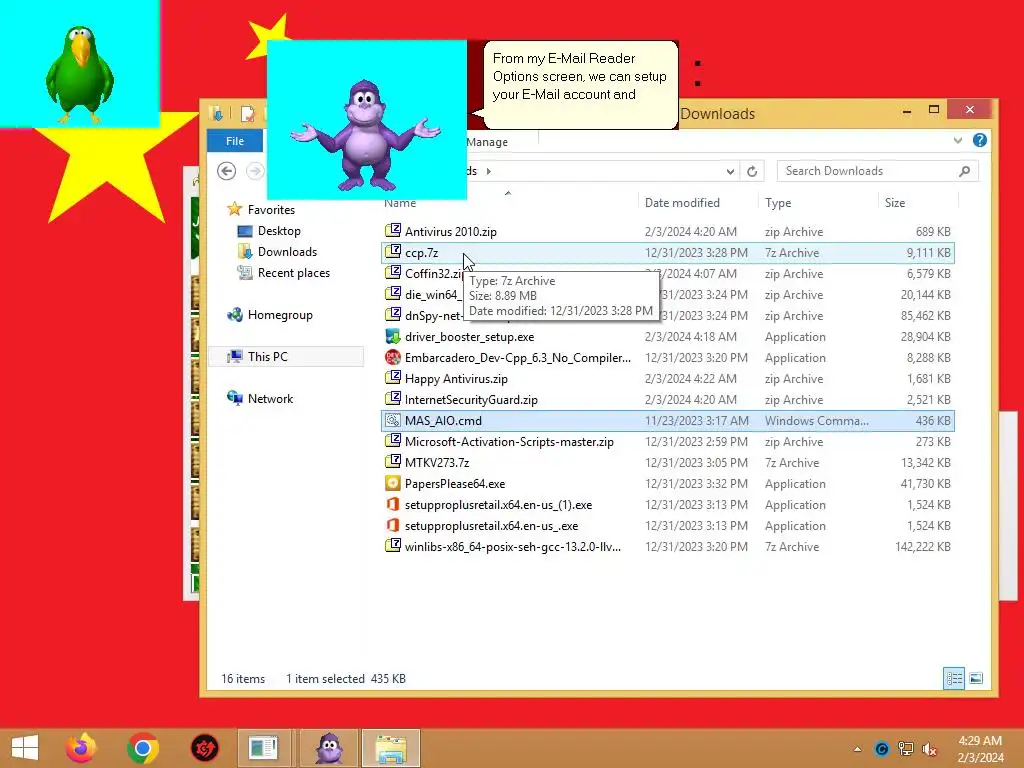The image size is (1024, 768).
Task: Open the Manage ribbon tab
Action: pyautogui.click(x=487, y=142)
